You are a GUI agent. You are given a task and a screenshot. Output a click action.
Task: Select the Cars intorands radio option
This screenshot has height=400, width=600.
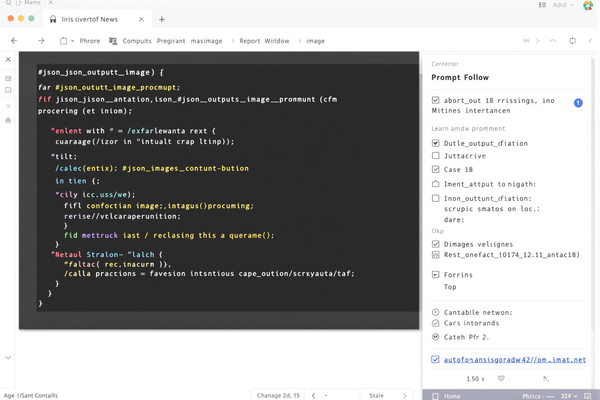[x=435, y=324]
